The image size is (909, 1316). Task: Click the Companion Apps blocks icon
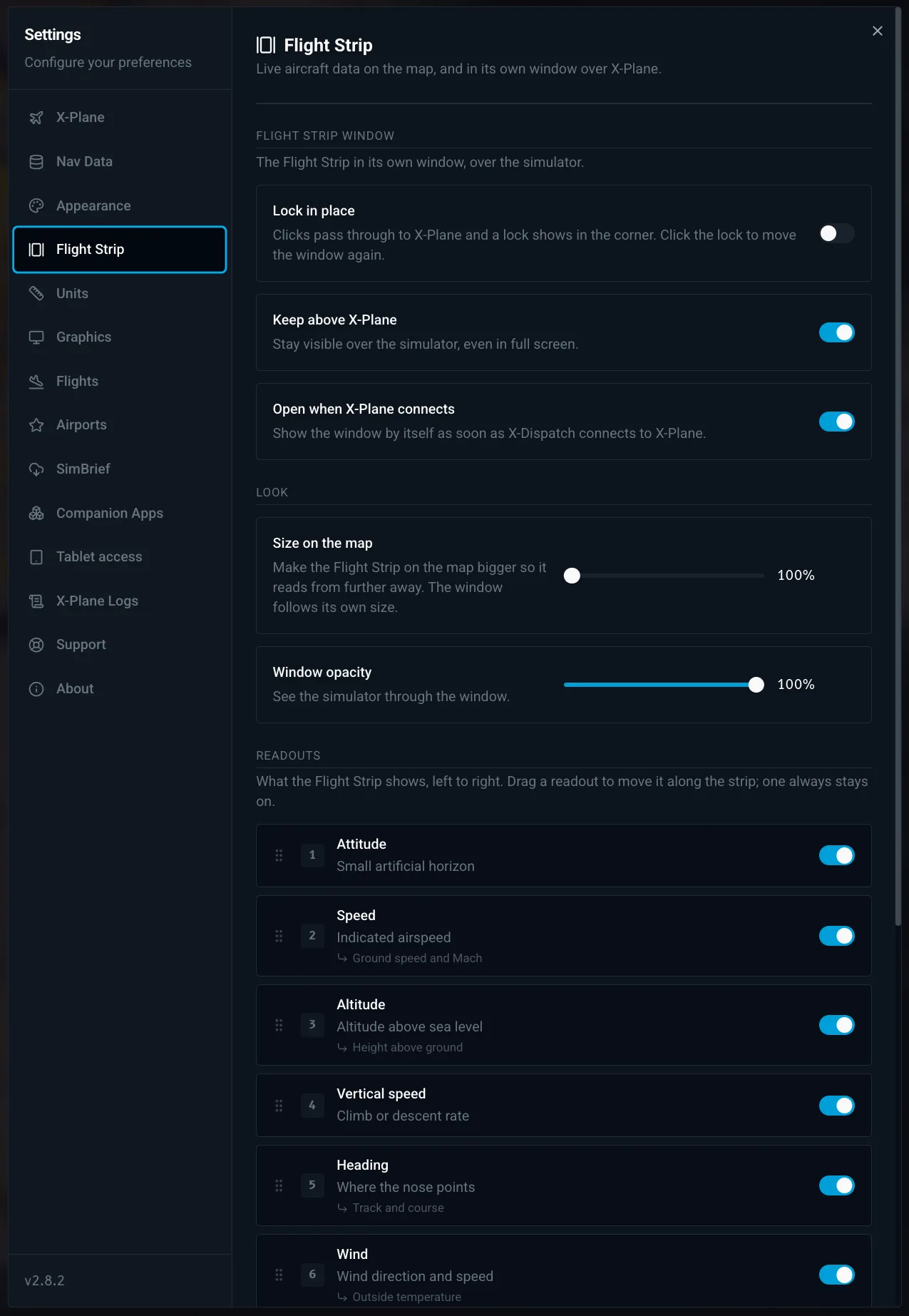(36, 514)
